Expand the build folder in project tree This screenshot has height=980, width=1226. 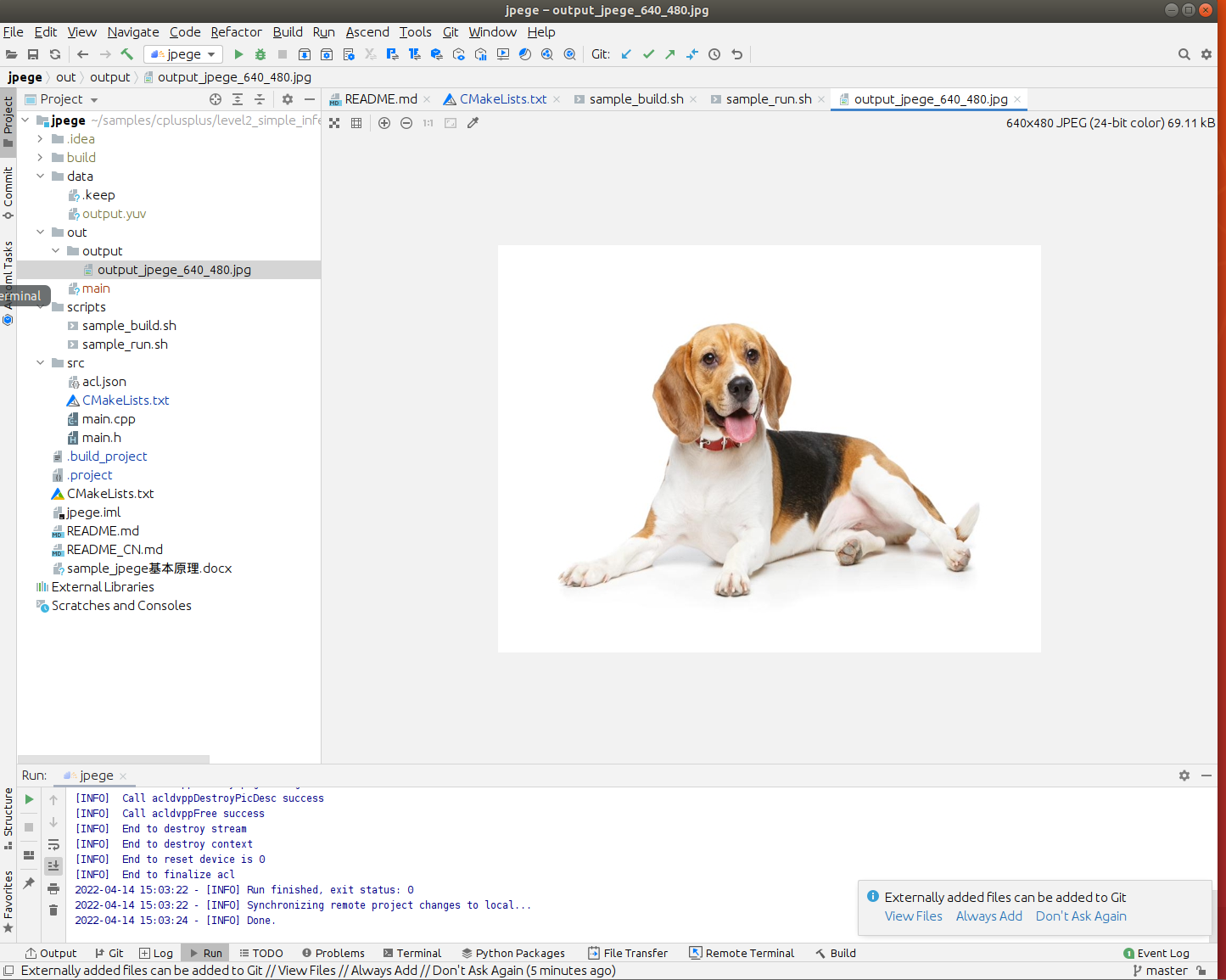point(40,158)
